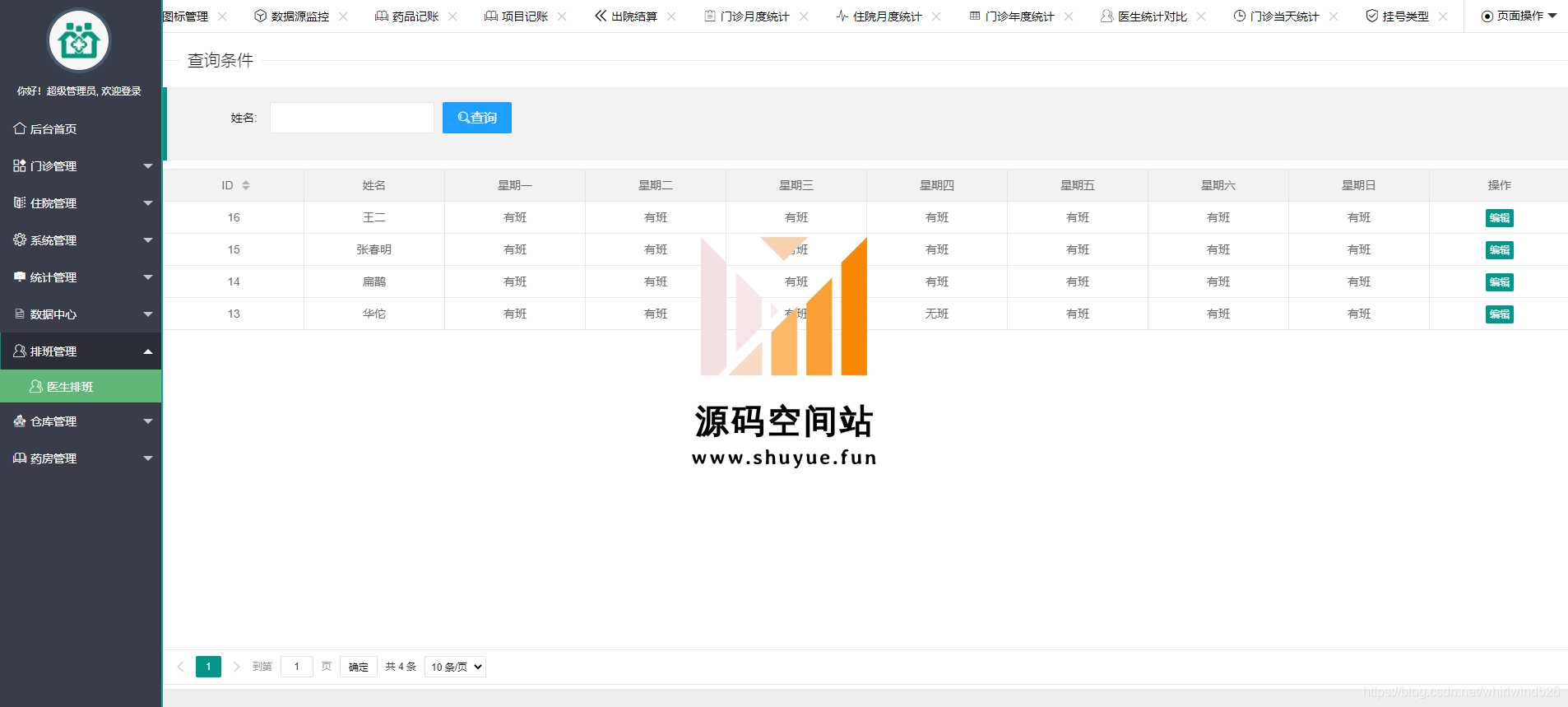Close the 门诊月度统计 tab
The image size is (1568, 707).
(x=804, y=16)
